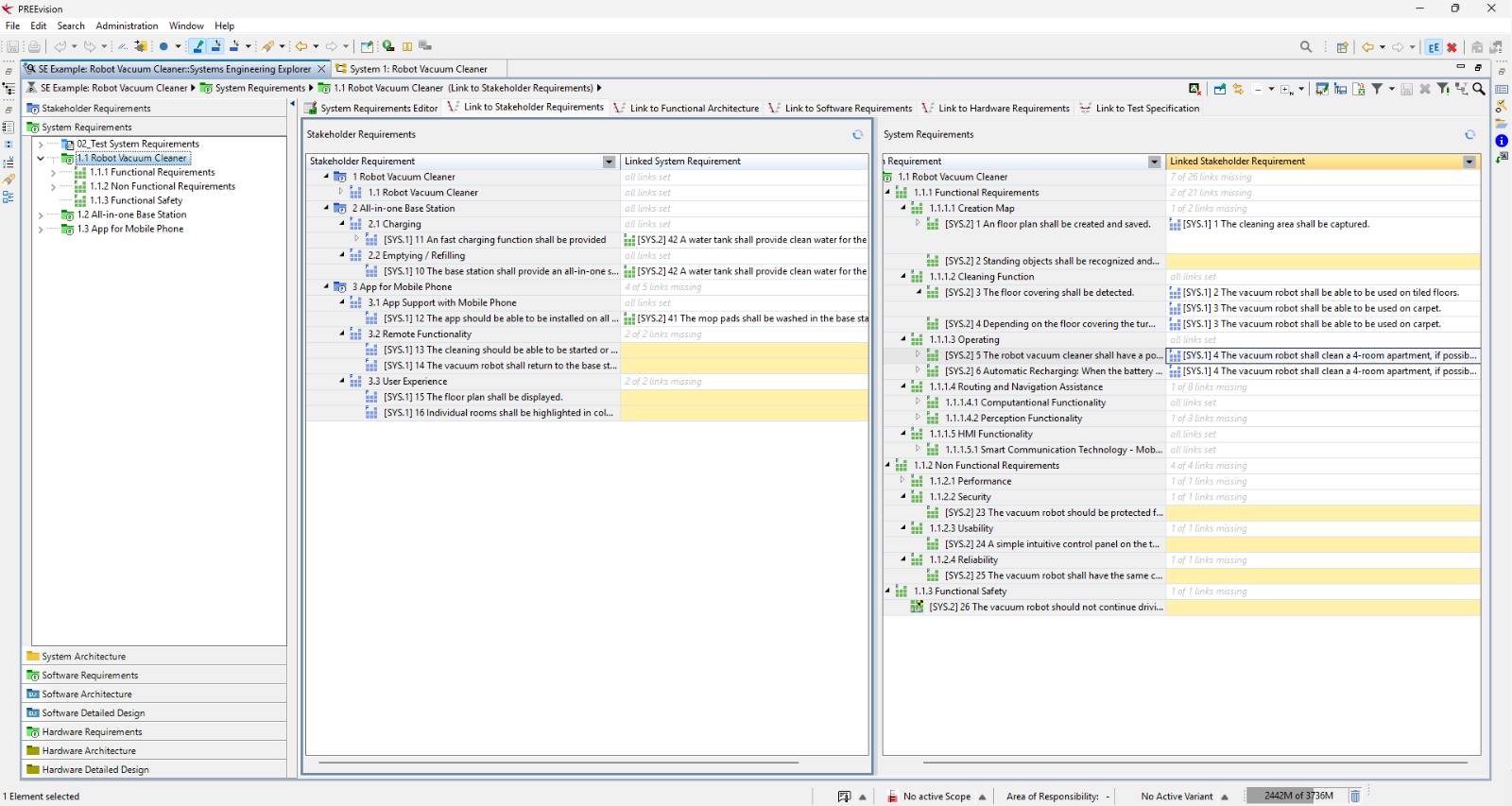Click the refresh icon in Stakeholder Requirements pane

coord(858,135)
